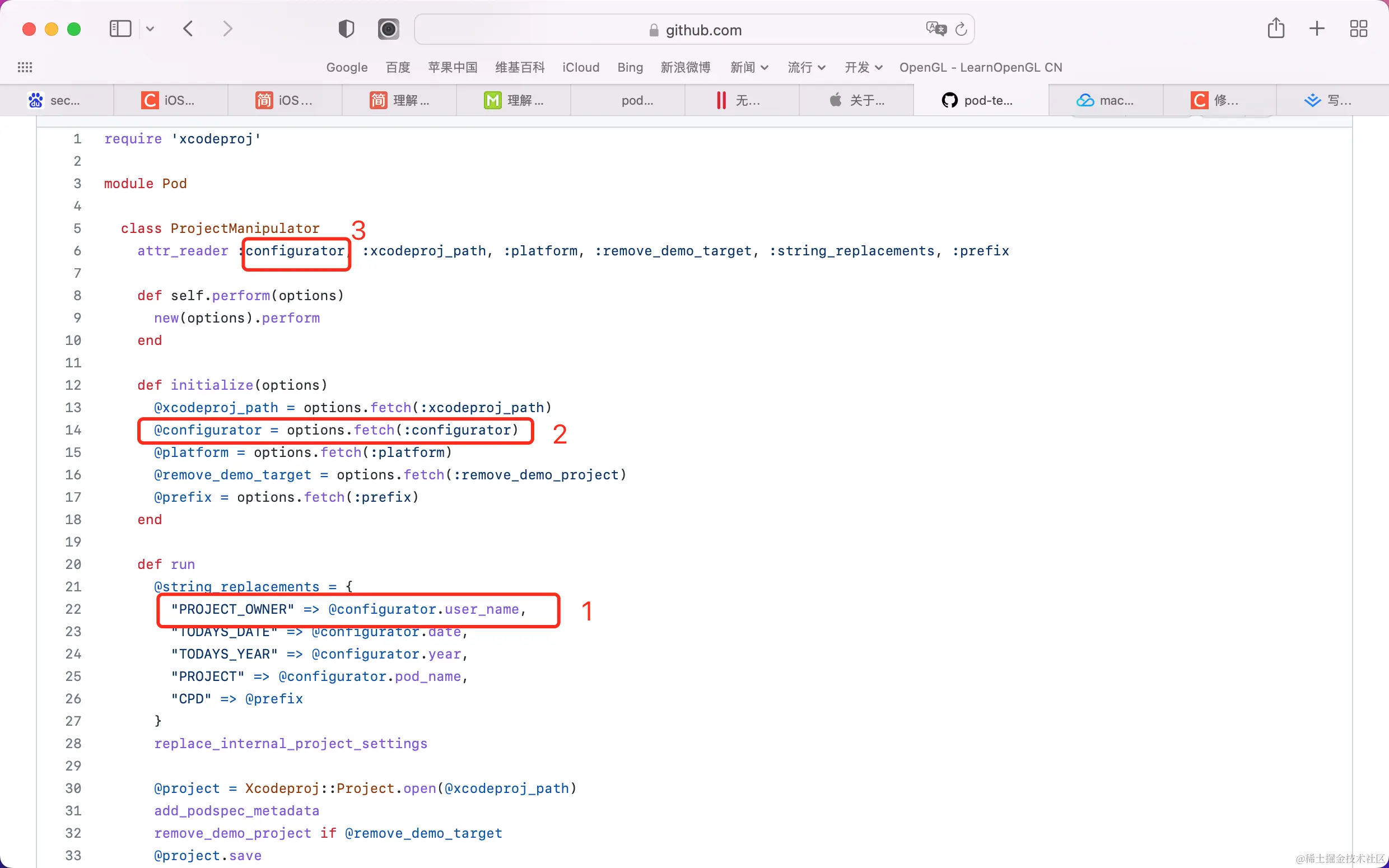Click the camera extension icon in toolbar

coord(388,29)
